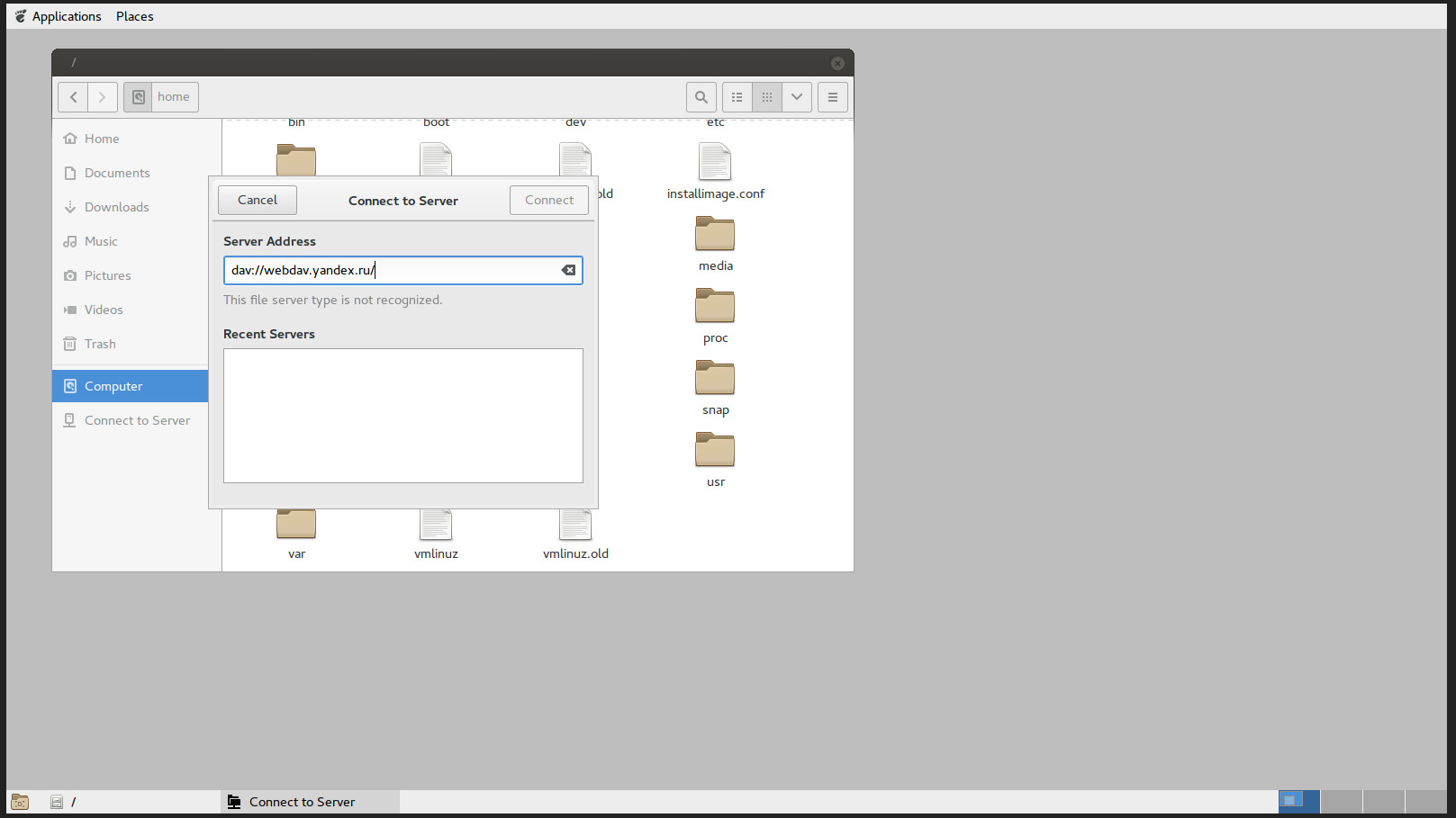Select the proc folder icon
Screen dimensions: 1456x818
[x=715, y=306]
